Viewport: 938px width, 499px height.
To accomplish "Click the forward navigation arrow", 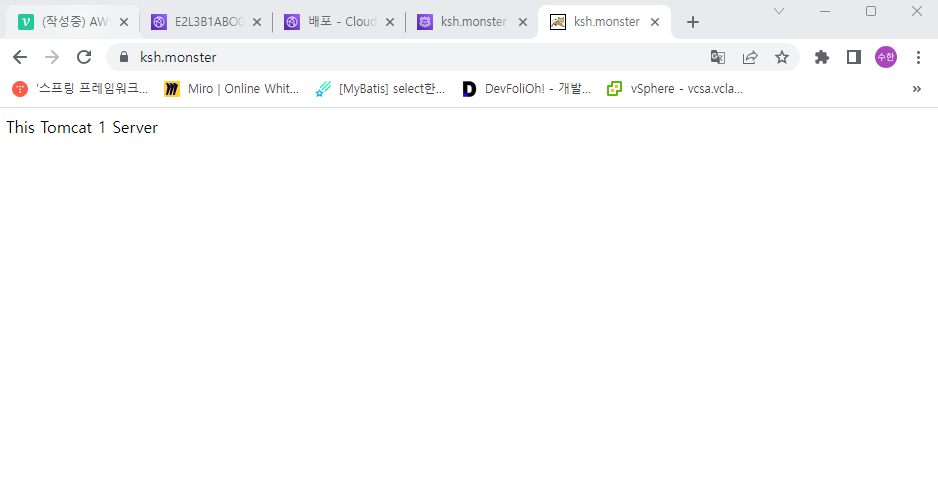I will pyautogui.click(x=52, y=57).
